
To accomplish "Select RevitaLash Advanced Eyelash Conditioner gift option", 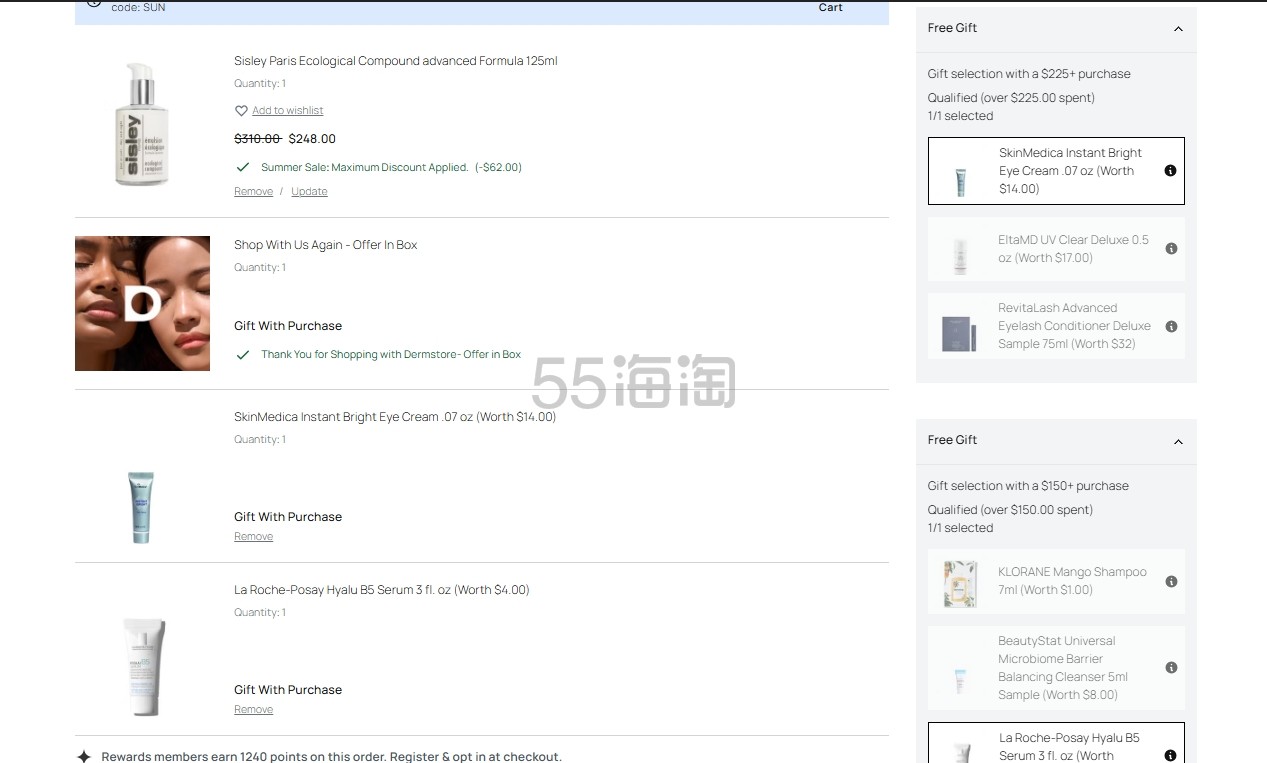I will tap(1056, 326).
